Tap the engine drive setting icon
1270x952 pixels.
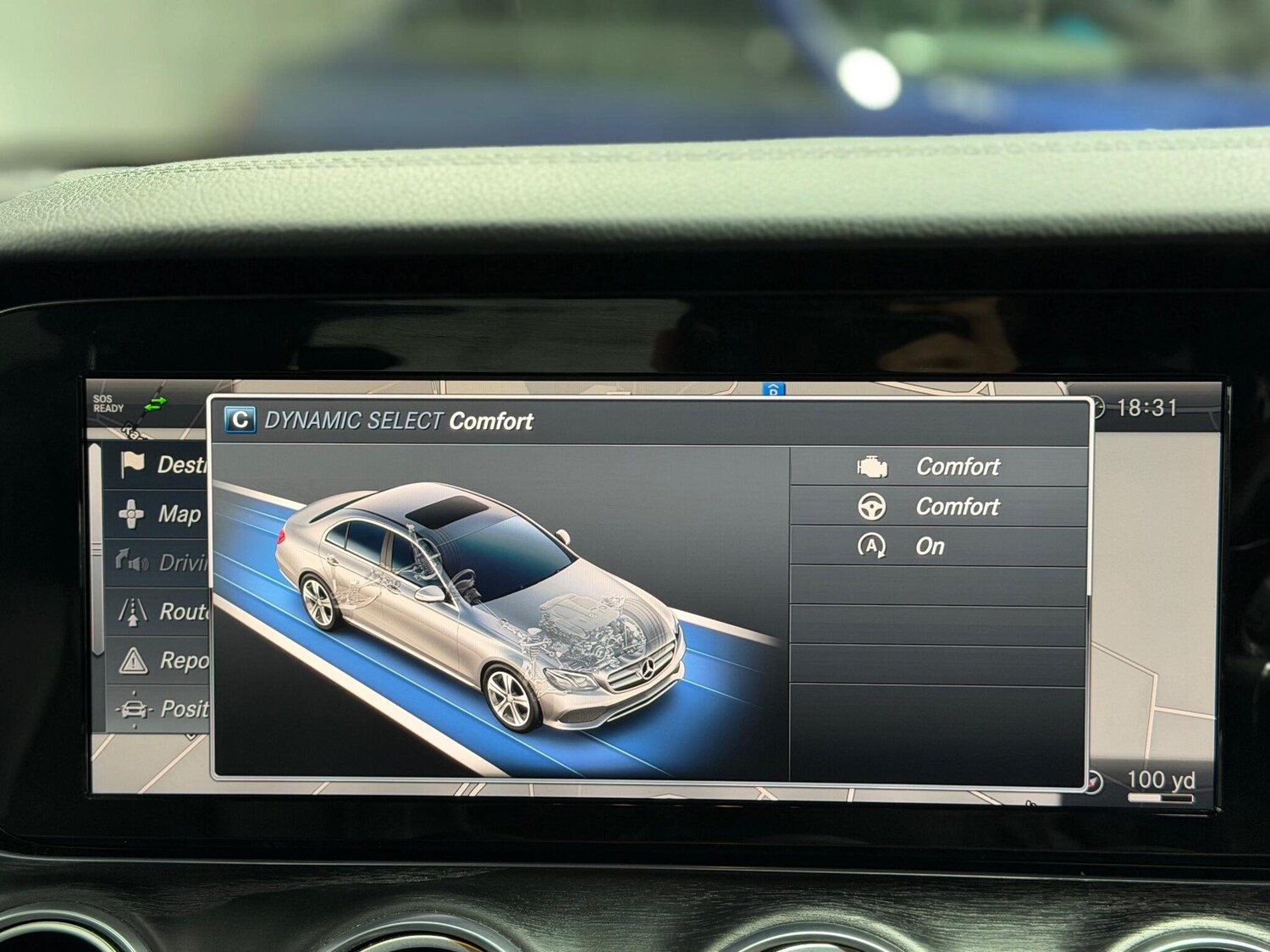(x=872, y=467)
